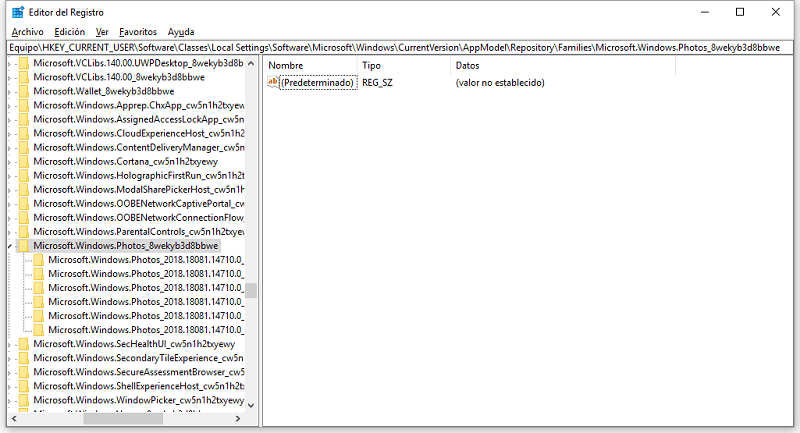This screenshot has height=433, width=800.
Task: Select Microsoft.Wallet_8wekyb3d8bbwe tree item
Action: pyautogui.click(x=104, y=91)
